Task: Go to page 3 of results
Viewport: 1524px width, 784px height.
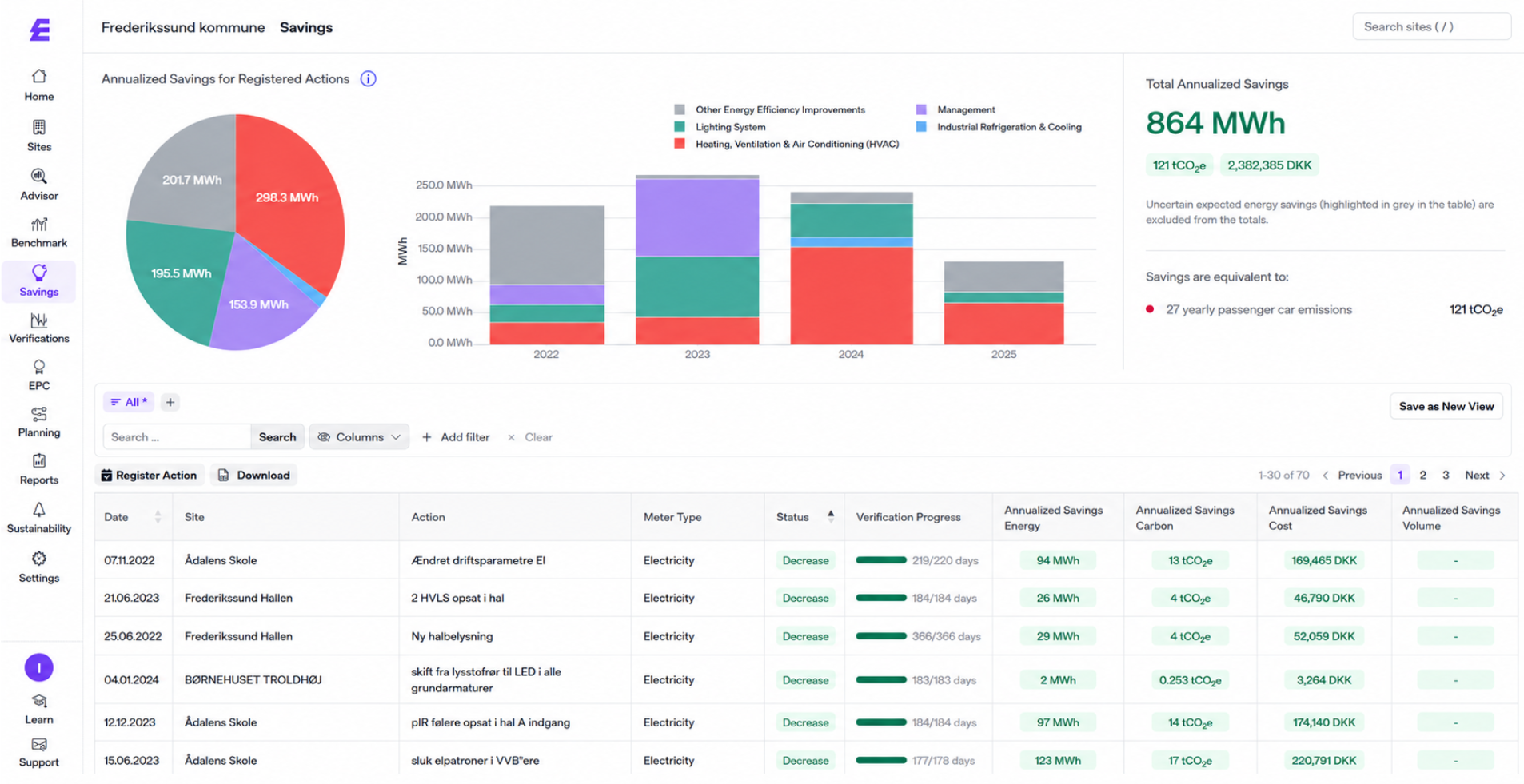Action: (x=1446, y=476)
